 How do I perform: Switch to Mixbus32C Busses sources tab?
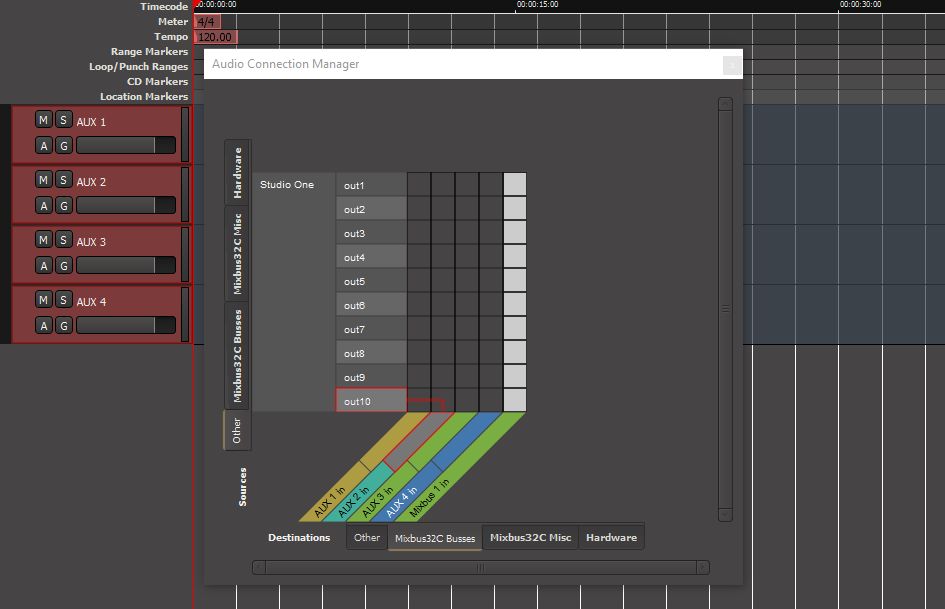tap(237, 356)
